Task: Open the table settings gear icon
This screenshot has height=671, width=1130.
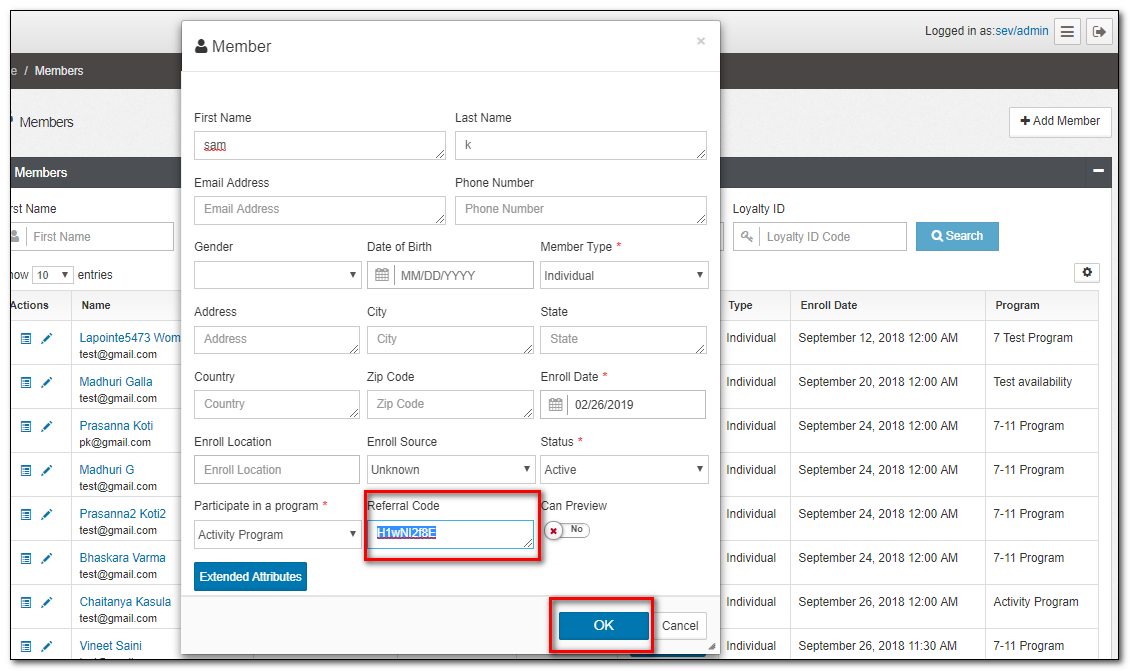Action: tap(1086, 273)
